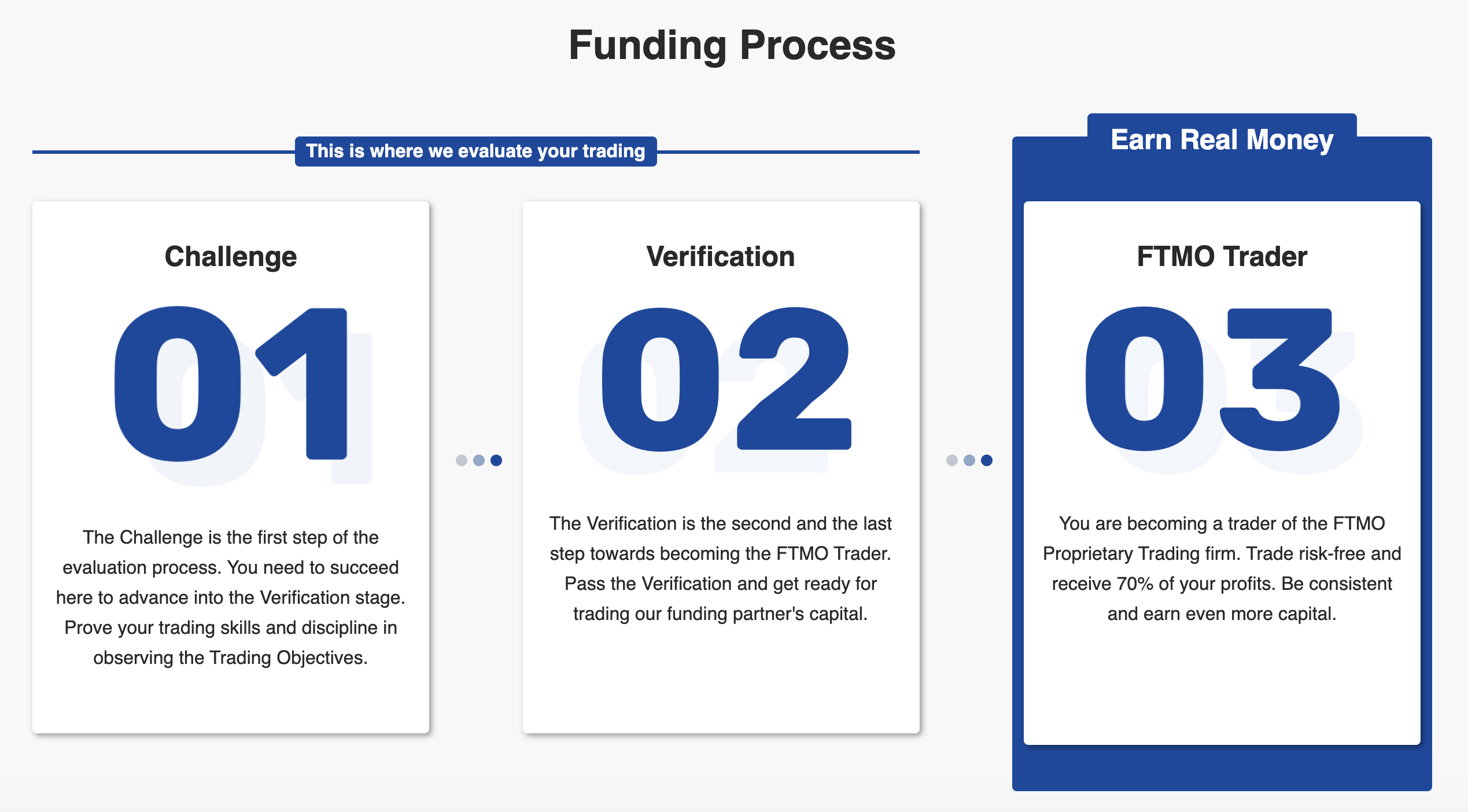Click the dots between Challenge and Verification
Viewport: 1468px width, 812px height.
click(x=479, y=460)
